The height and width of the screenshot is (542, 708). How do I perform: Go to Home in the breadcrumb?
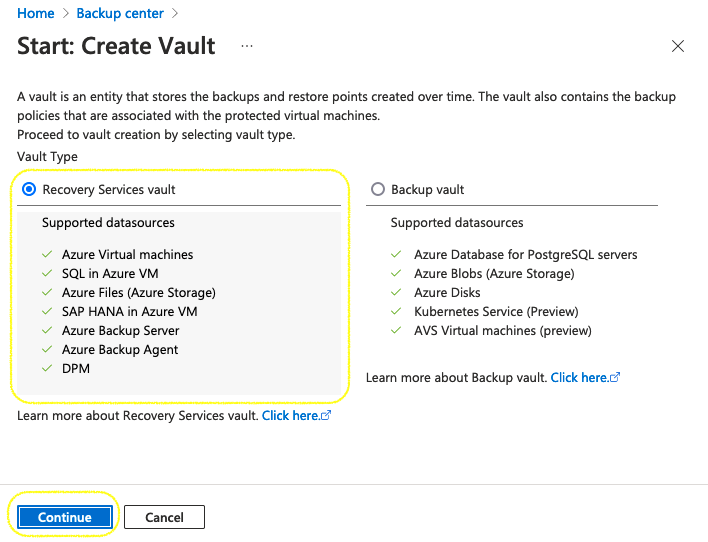[36, 14]
